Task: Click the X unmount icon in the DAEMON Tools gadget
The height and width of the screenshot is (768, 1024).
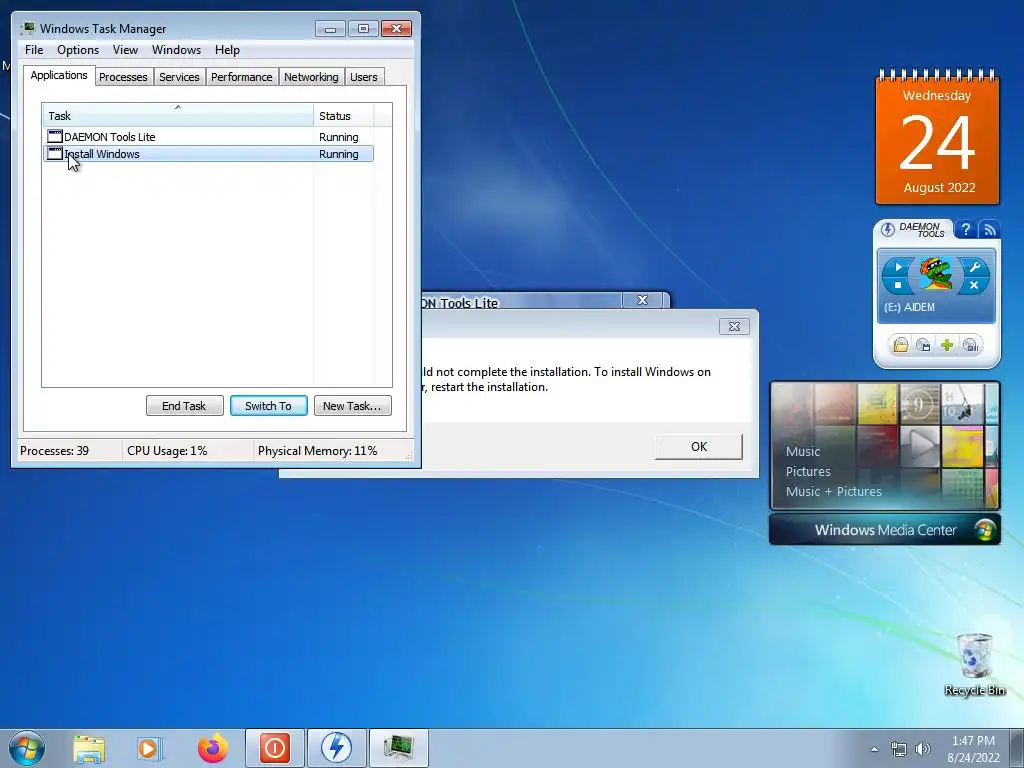Action: click(x=974, y=285)
